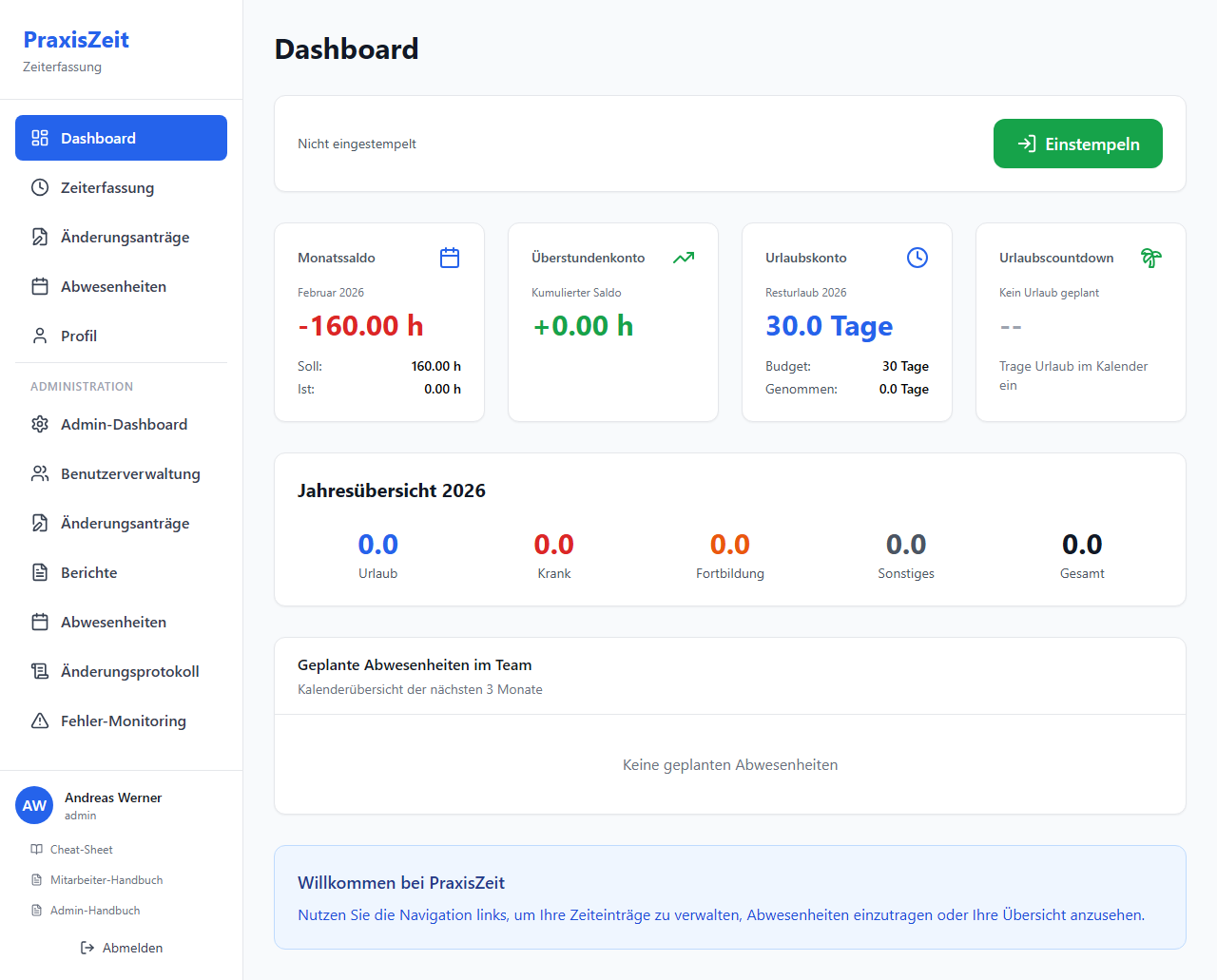Image resolution: width=1217 pixels, height=980 pixels.
Task: Click the Trage Urlaub im Kalender ein hint
Action: click(1073, 375)
